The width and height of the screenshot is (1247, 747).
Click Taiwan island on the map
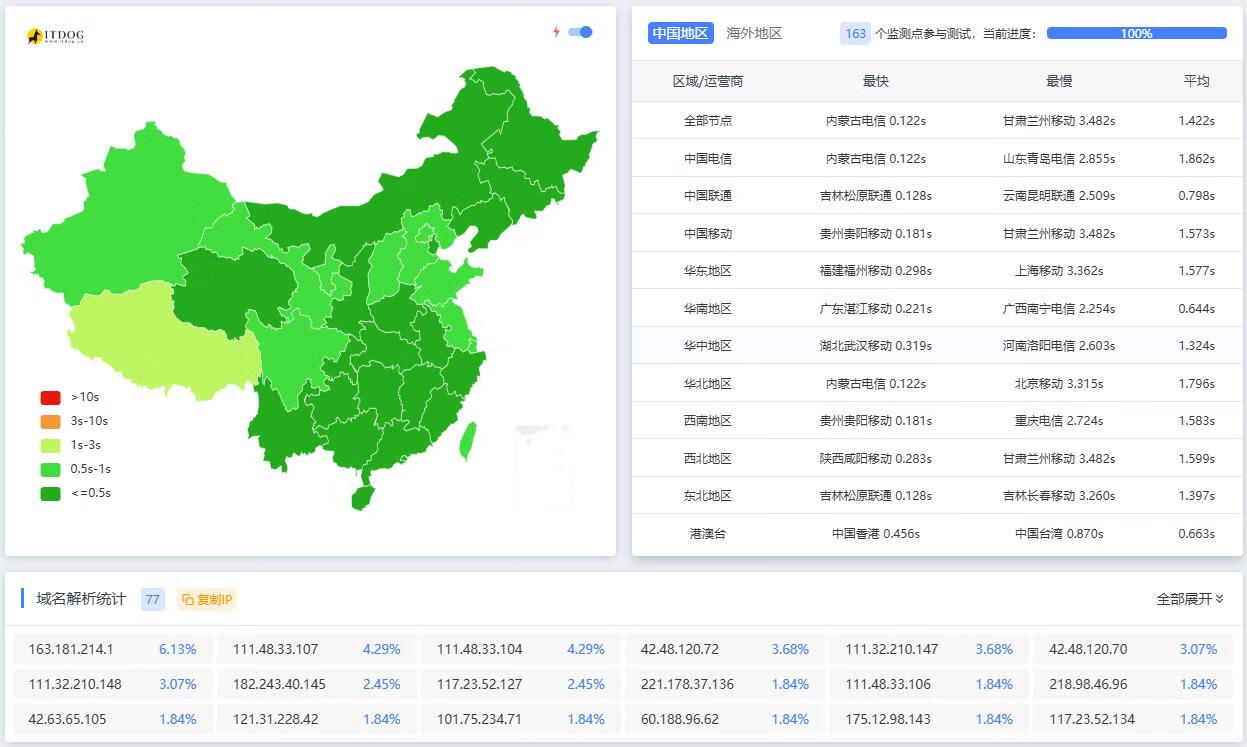tap(468, 440)
